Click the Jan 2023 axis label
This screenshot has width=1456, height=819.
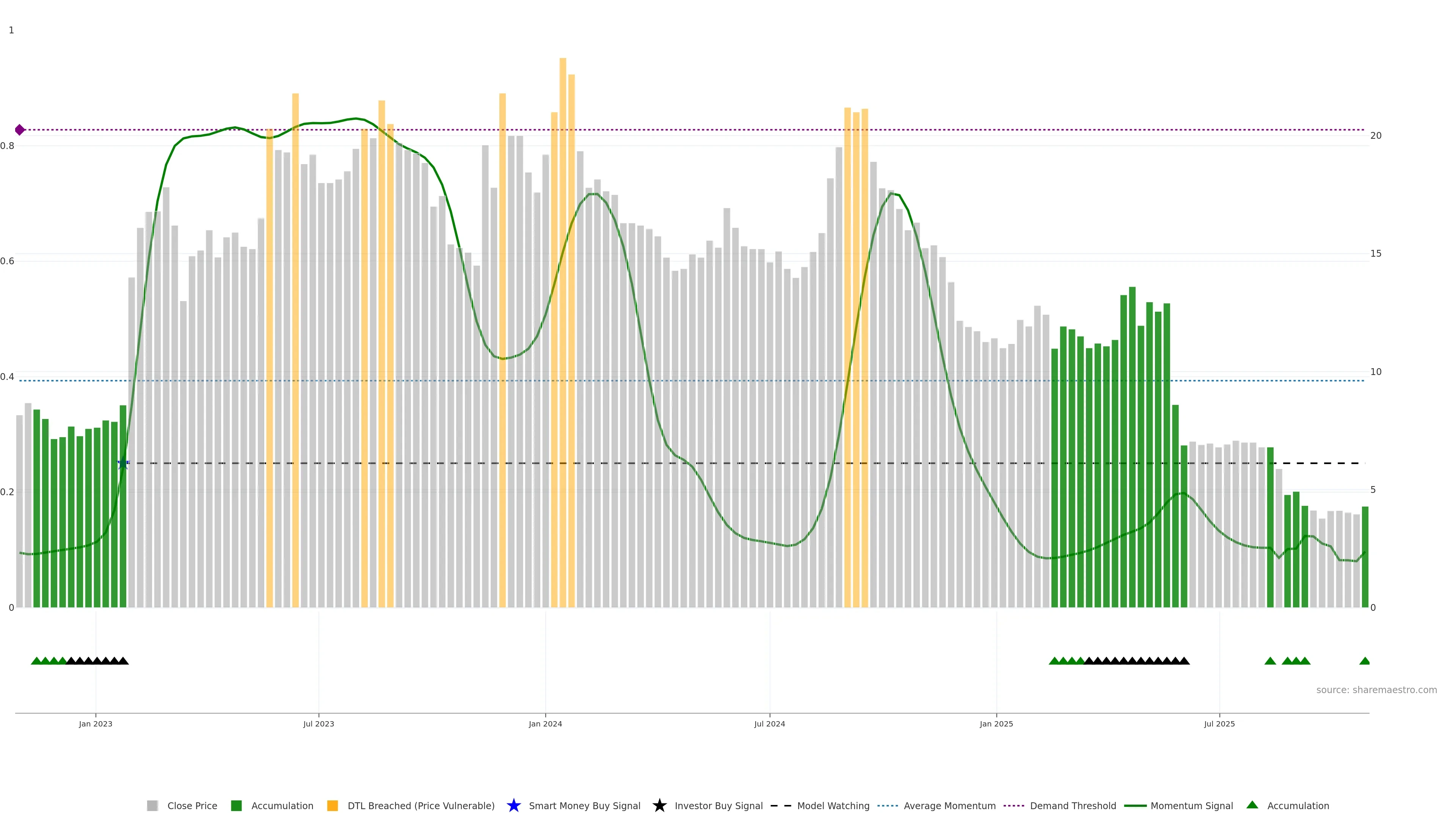[96, 723]
